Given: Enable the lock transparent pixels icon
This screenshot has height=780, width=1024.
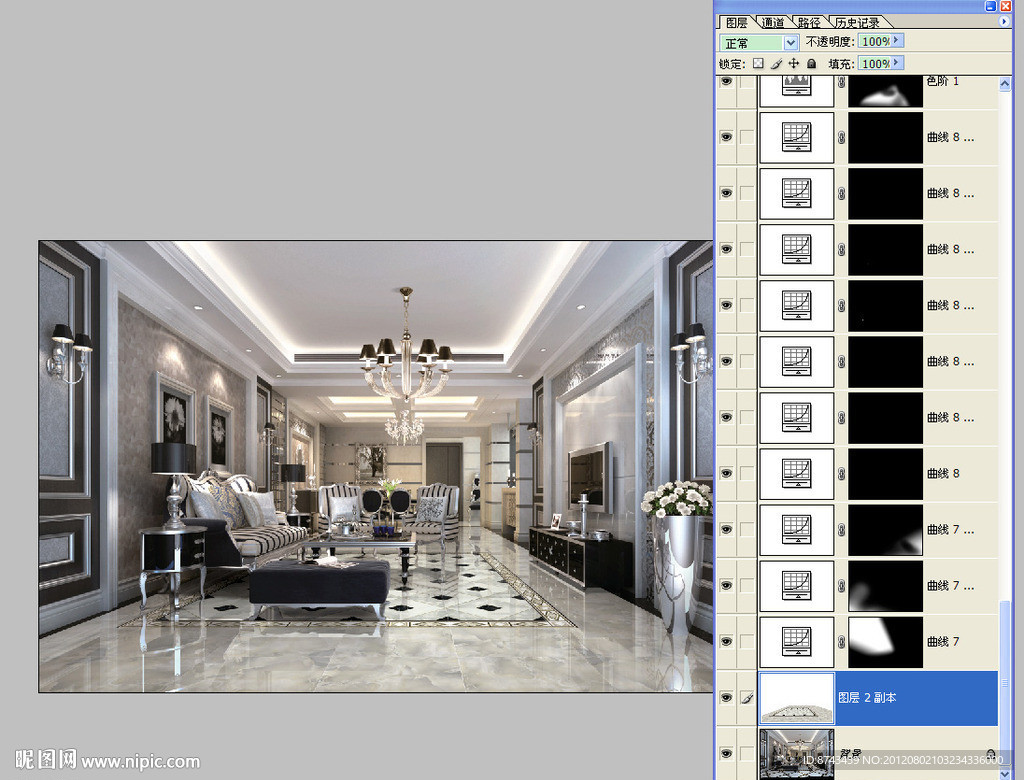Looking at the screenshot, I should 758,63.
